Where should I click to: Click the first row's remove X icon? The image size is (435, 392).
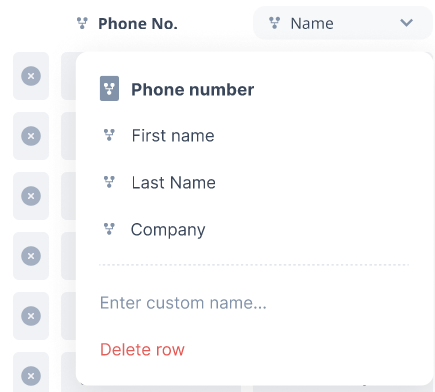coord(31,76)
